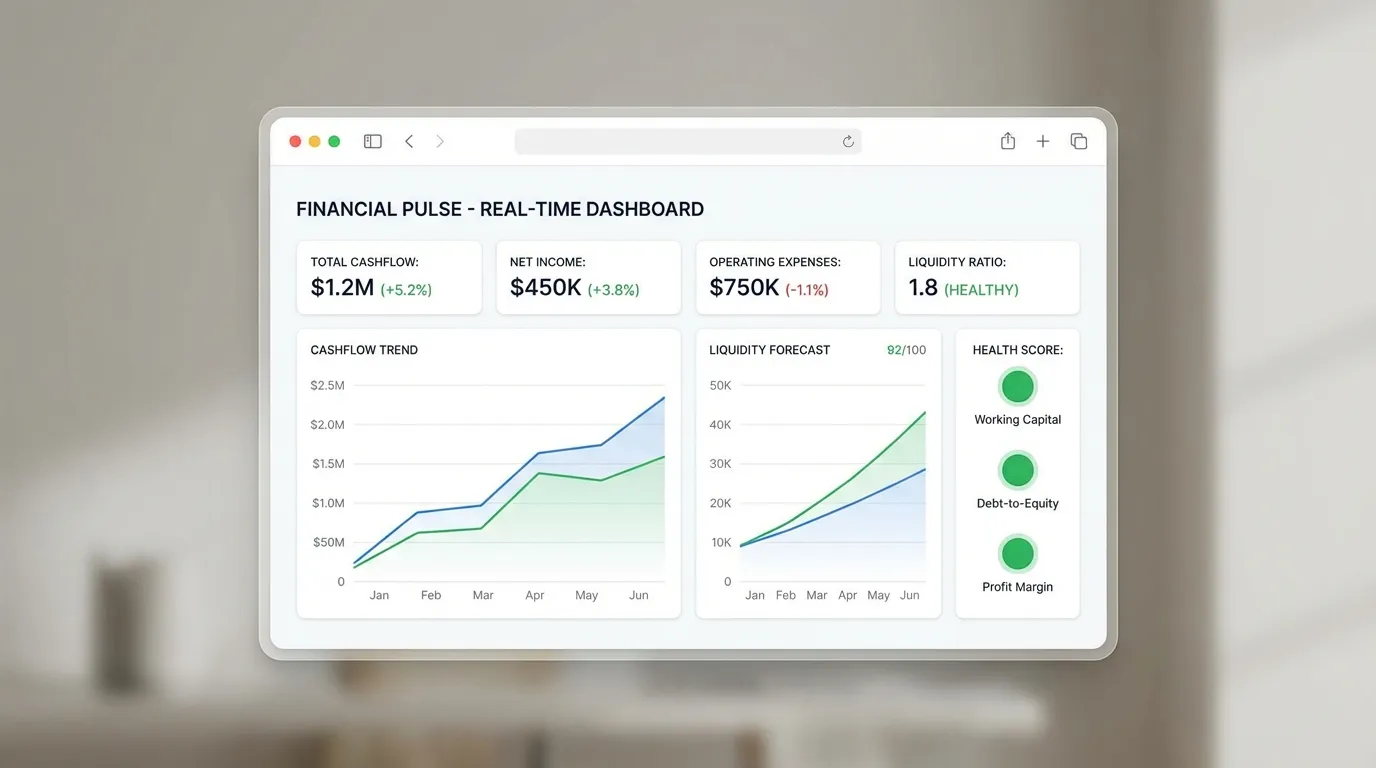Click the Debt-to-Equity green indicator
This screenshot has width=1376, height=768.
1017,470
